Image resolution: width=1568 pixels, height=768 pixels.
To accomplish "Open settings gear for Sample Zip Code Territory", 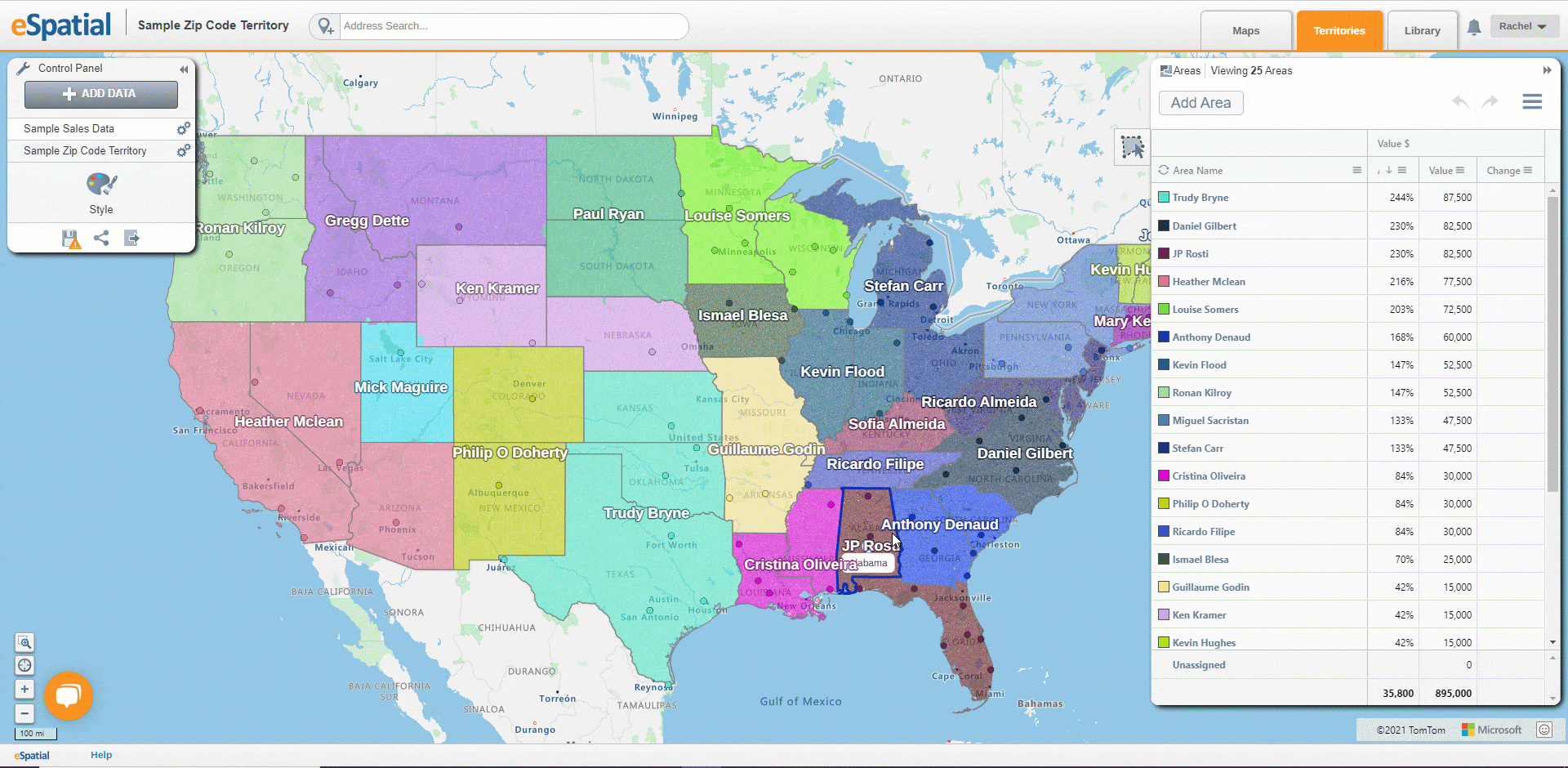I will (x=183, y=150).
